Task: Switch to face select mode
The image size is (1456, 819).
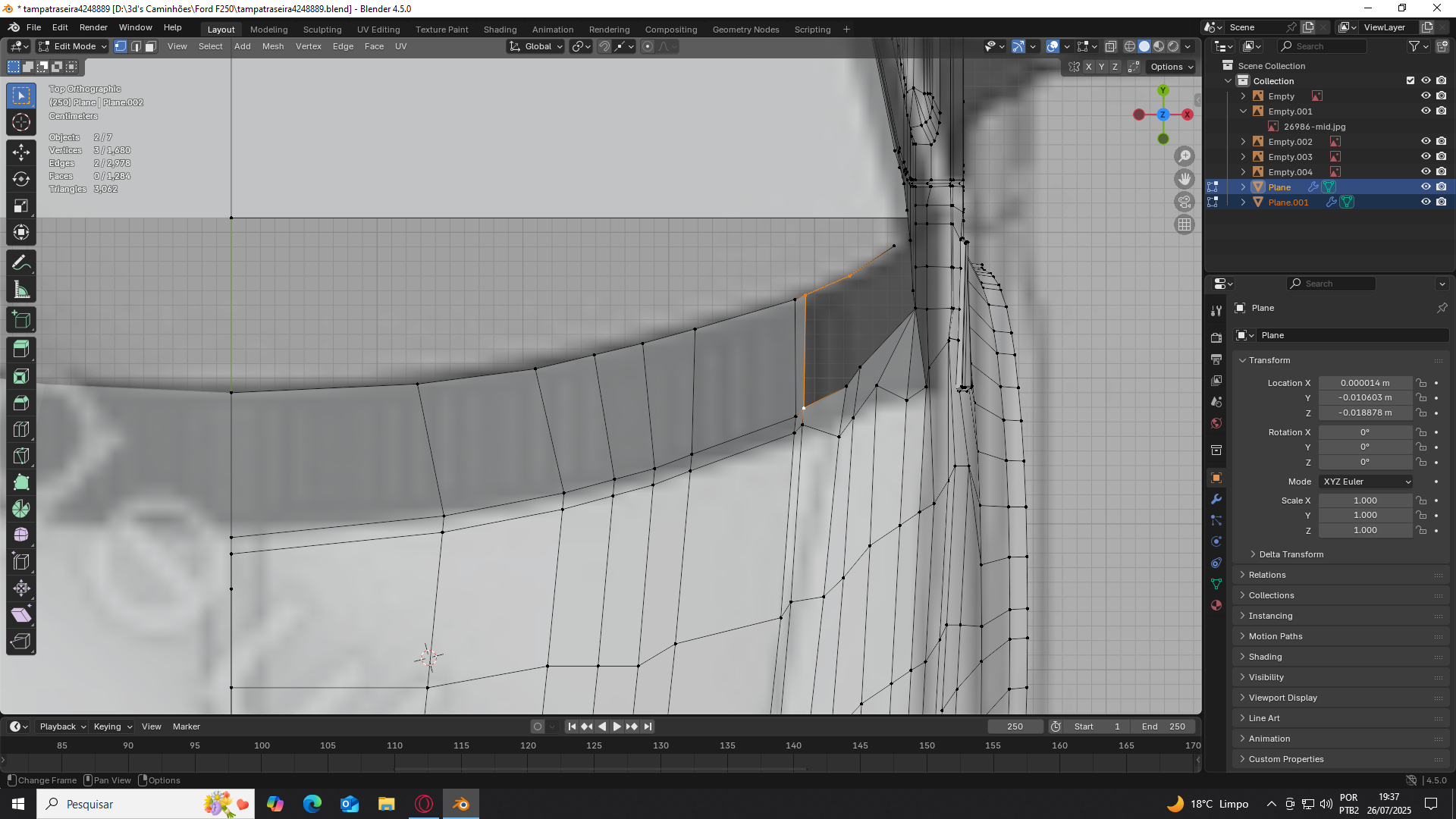Action: click(x=151, y=46)
